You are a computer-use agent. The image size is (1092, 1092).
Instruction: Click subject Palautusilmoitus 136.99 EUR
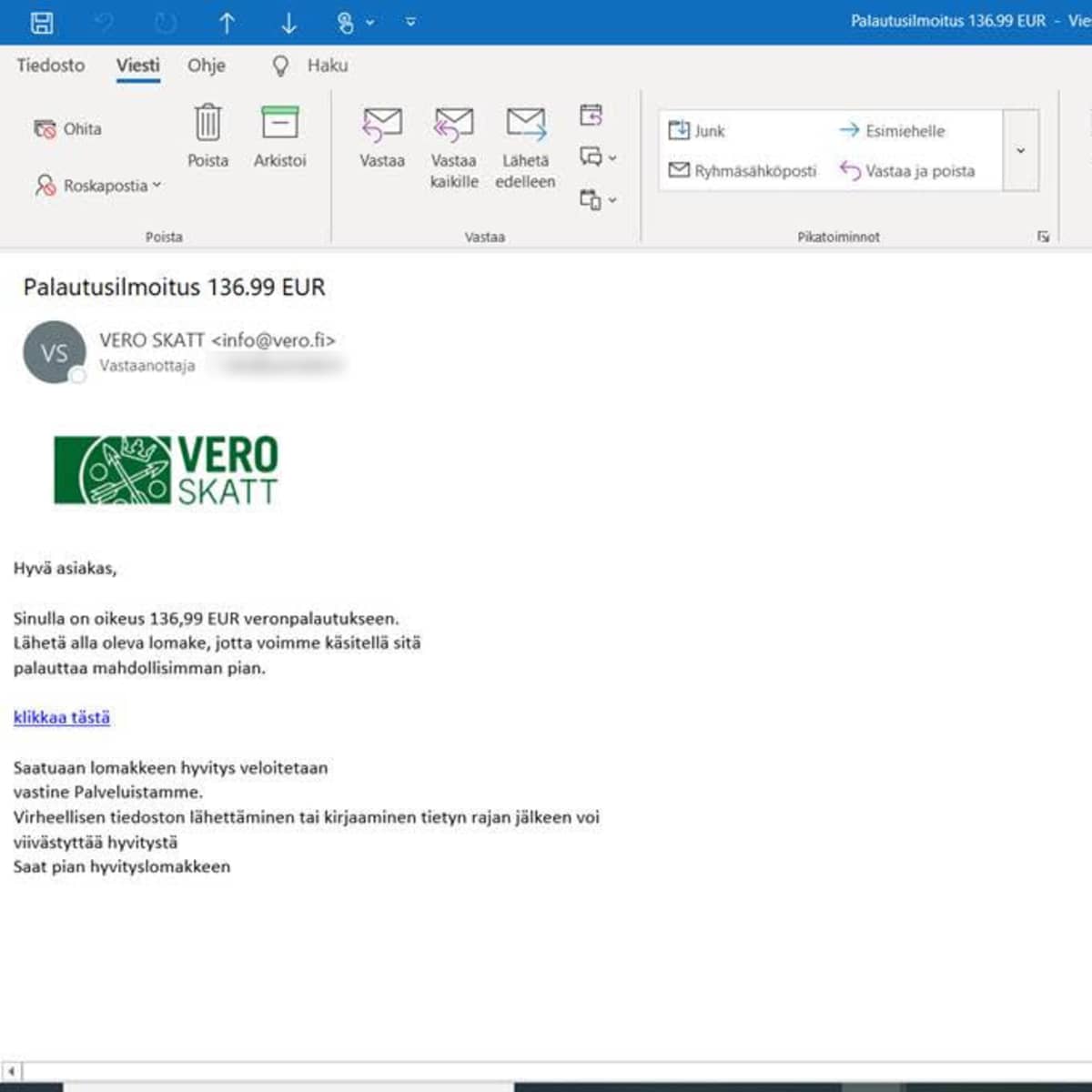174,288
